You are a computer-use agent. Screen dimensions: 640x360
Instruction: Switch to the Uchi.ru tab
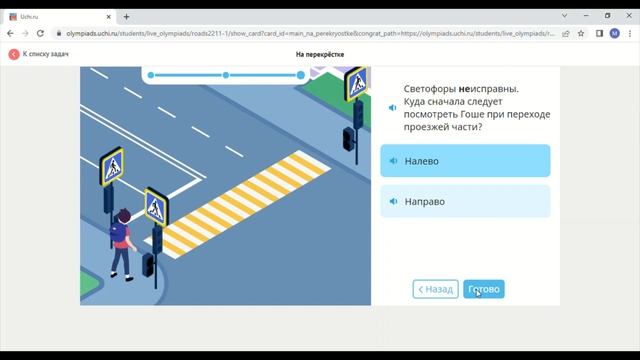click(60, 17)
